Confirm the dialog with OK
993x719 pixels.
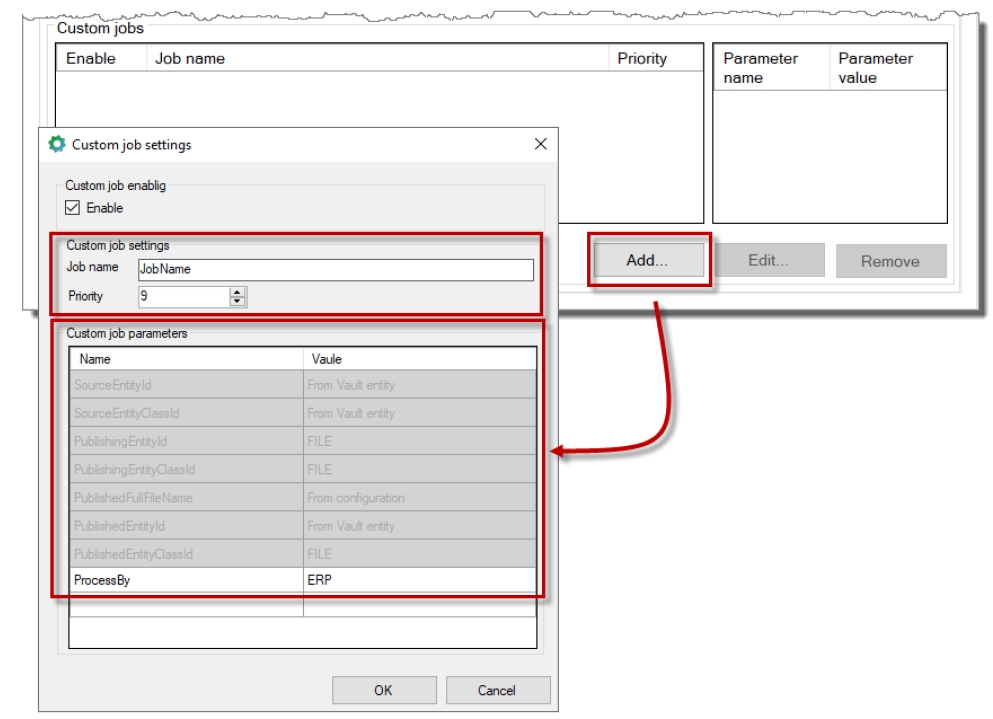point(383,690)
